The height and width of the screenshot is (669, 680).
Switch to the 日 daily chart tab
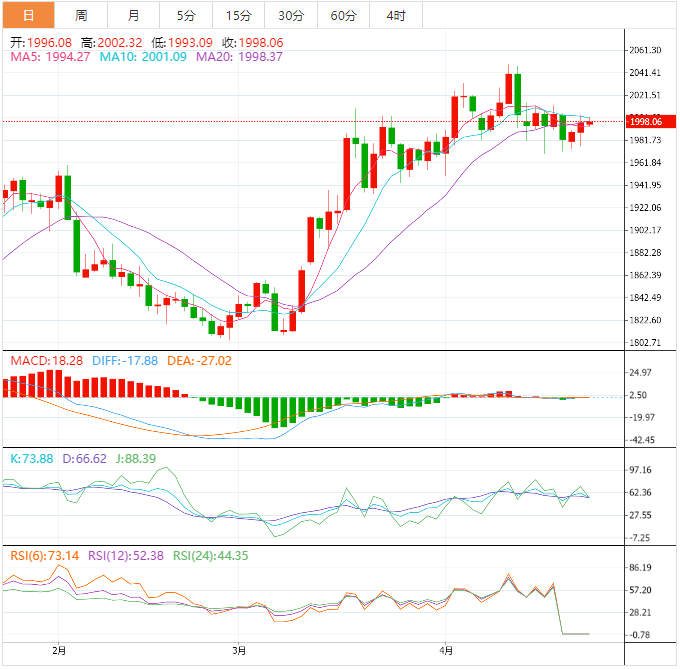[x=28, y=15]
